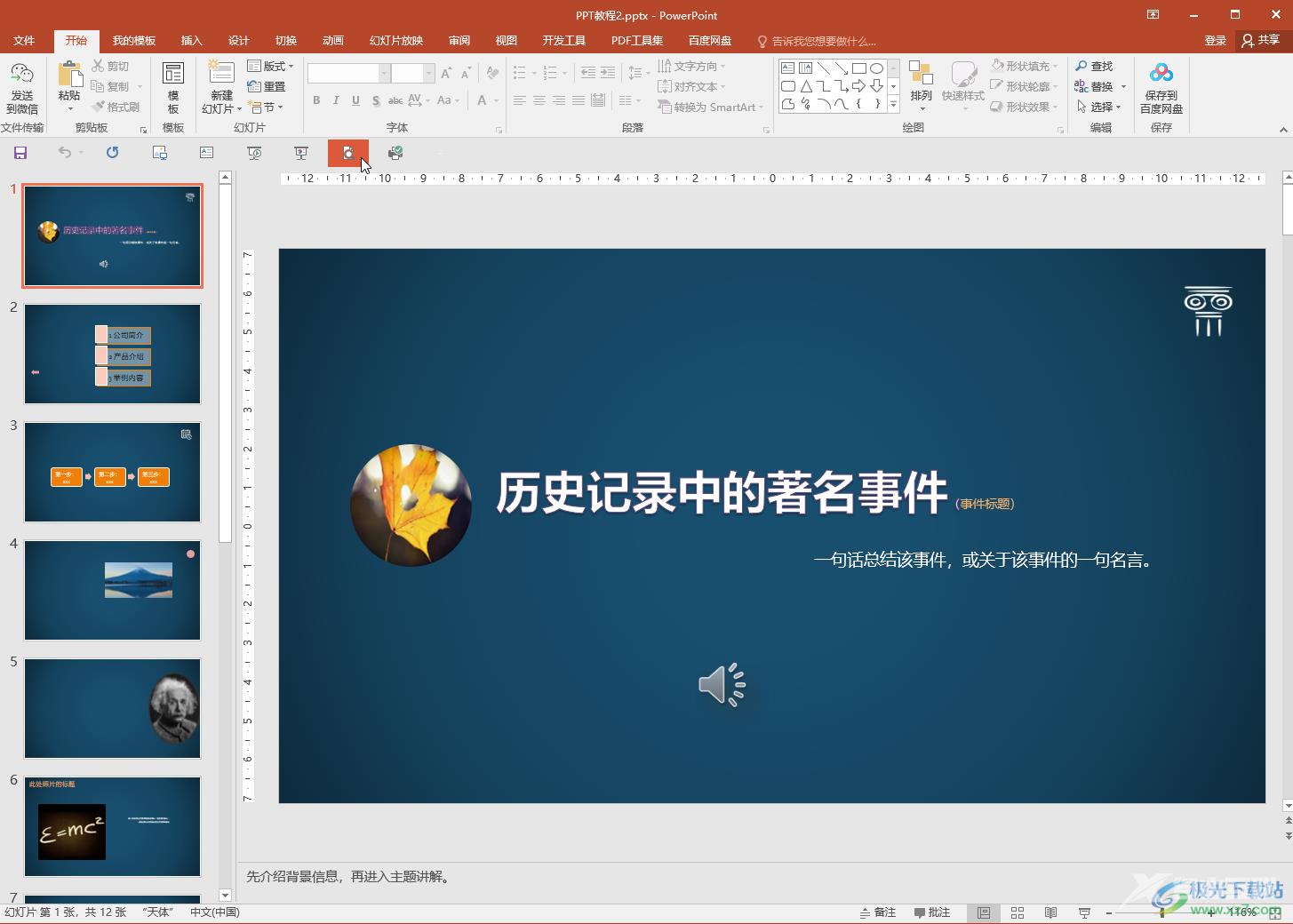Click 剪切 cut in clipboard group
Image resolution: width=1293 pixels, height=924 pixels.
click(111, 67)
